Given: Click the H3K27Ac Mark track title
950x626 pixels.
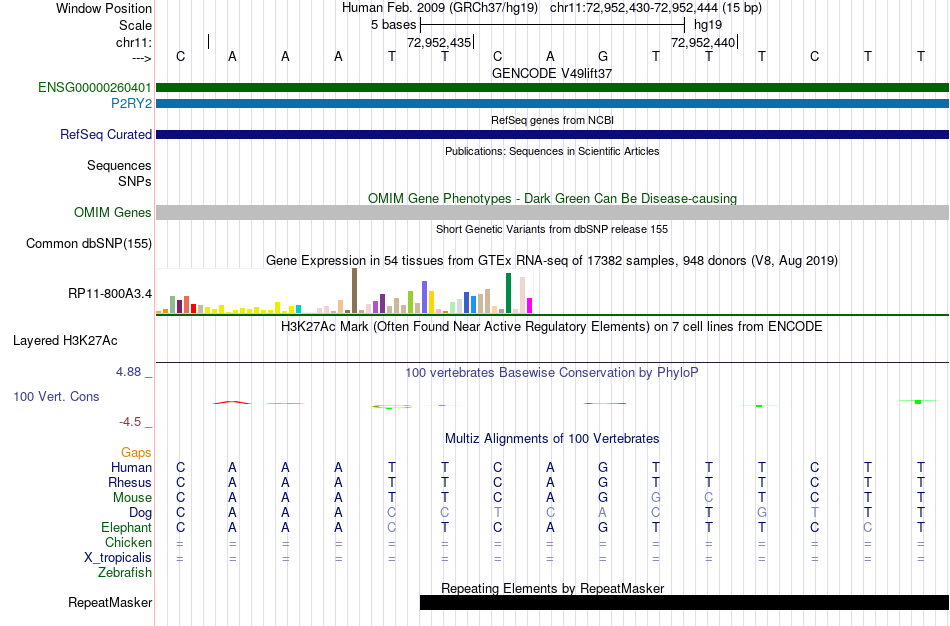Looking at the screenshot, I should tap(552, 327).
